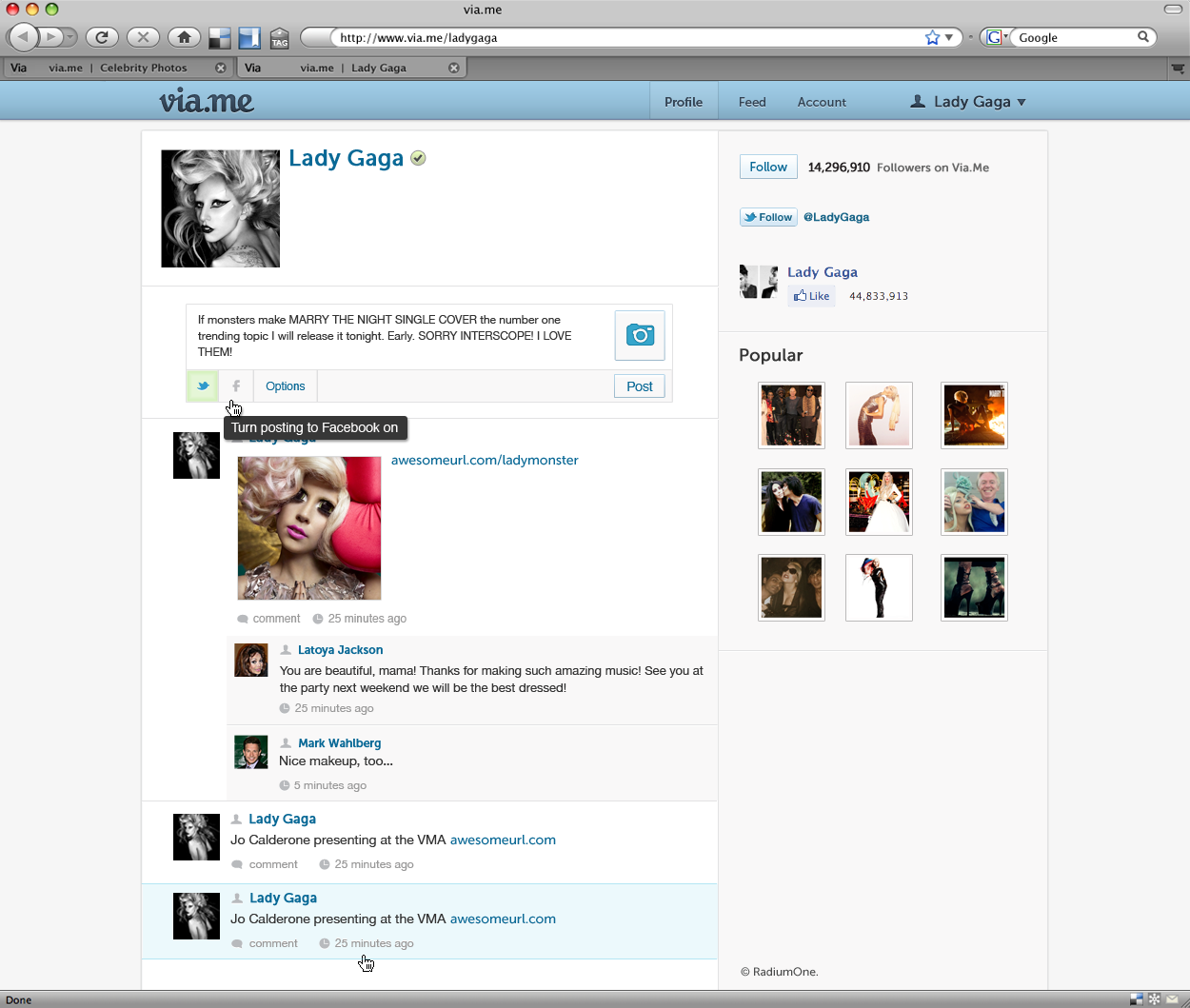Click the back navigation arrow
The height and width of the screenshot is (1008, 1190).
tap(24, 37)
